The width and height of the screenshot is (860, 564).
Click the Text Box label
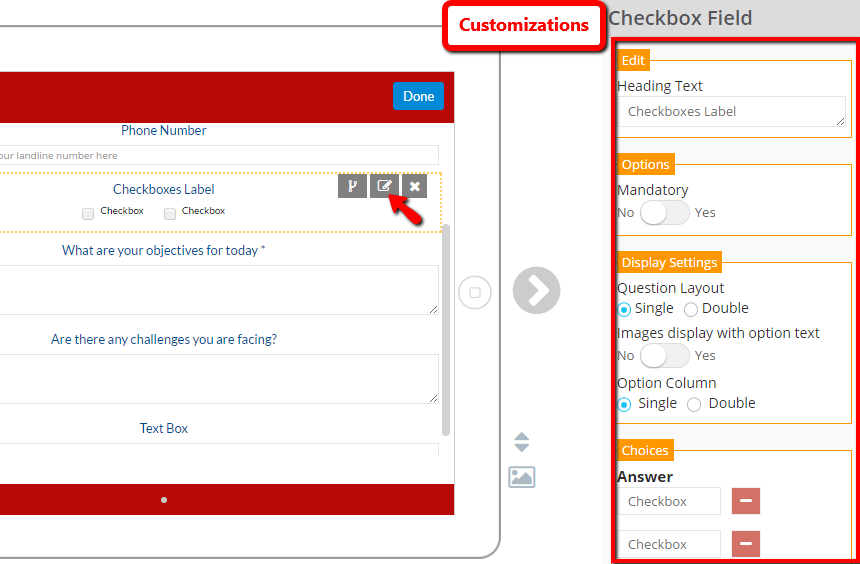point(163,428)
